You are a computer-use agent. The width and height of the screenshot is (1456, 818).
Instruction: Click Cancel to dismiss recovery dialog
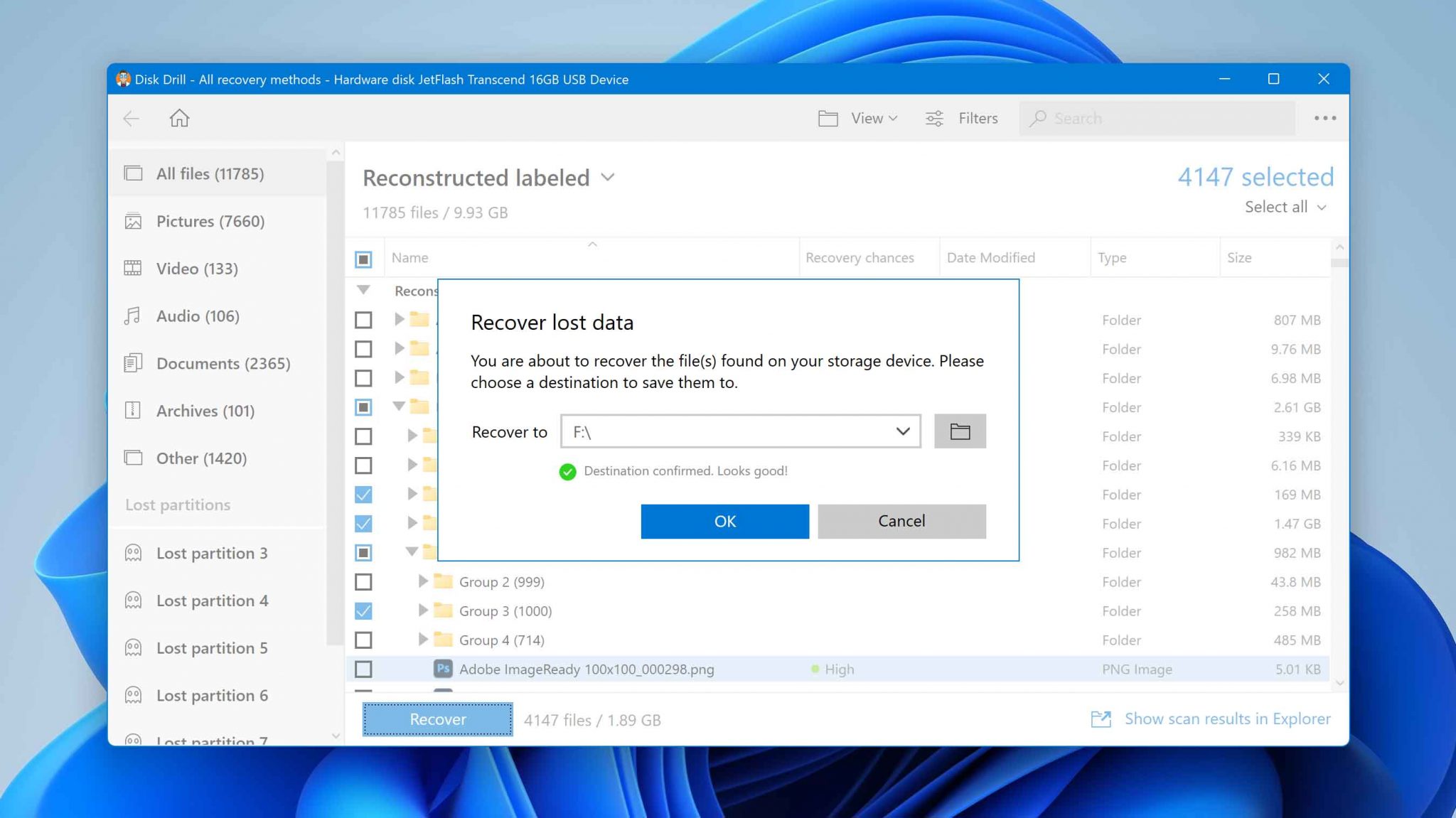coord(901,520)
